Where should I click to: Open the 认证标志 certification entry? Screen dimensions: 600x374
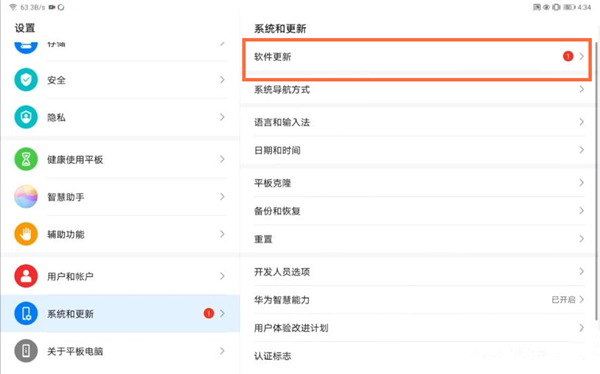[x=419, y=356]
